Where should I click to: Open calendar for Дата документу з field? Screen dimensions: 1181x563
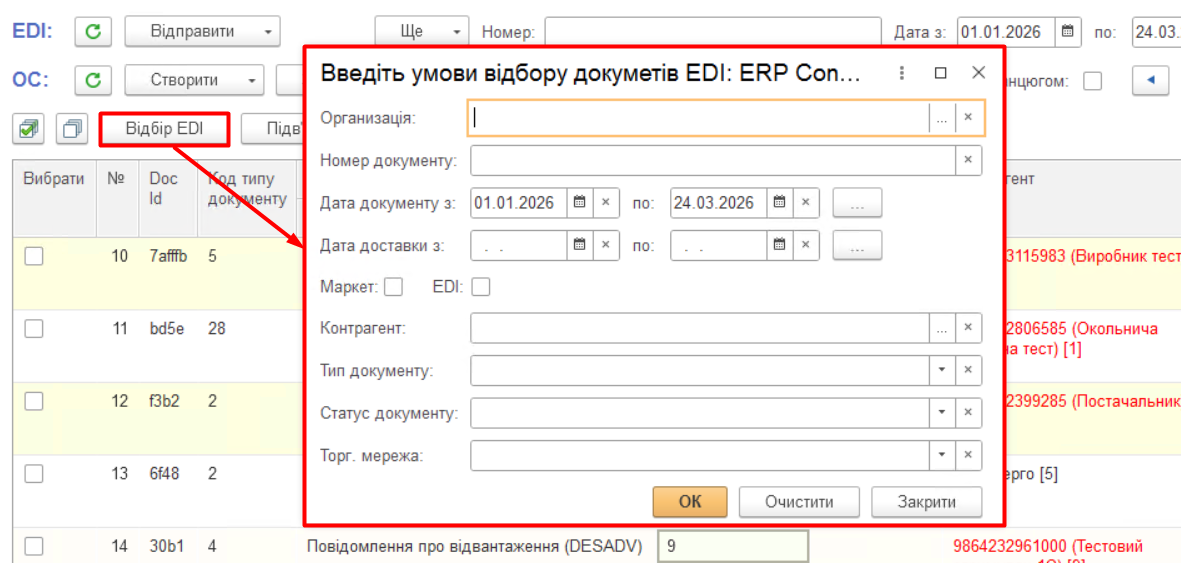click(x=580, y=203)
